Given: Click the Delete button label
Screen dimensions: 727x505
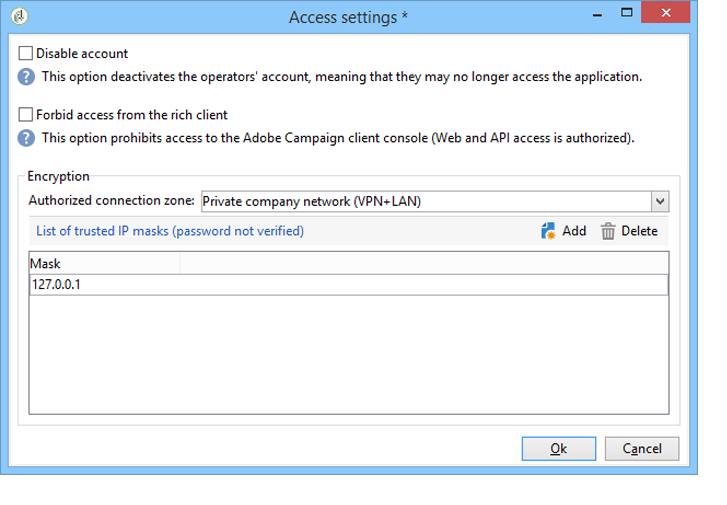Looking at the screenshot, I should [640, 231].
